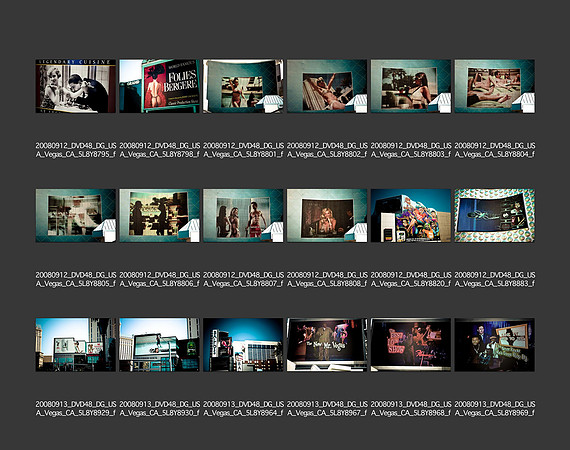
Task: Click filename label ending 5L8Y8805_f
Action: 76,279
